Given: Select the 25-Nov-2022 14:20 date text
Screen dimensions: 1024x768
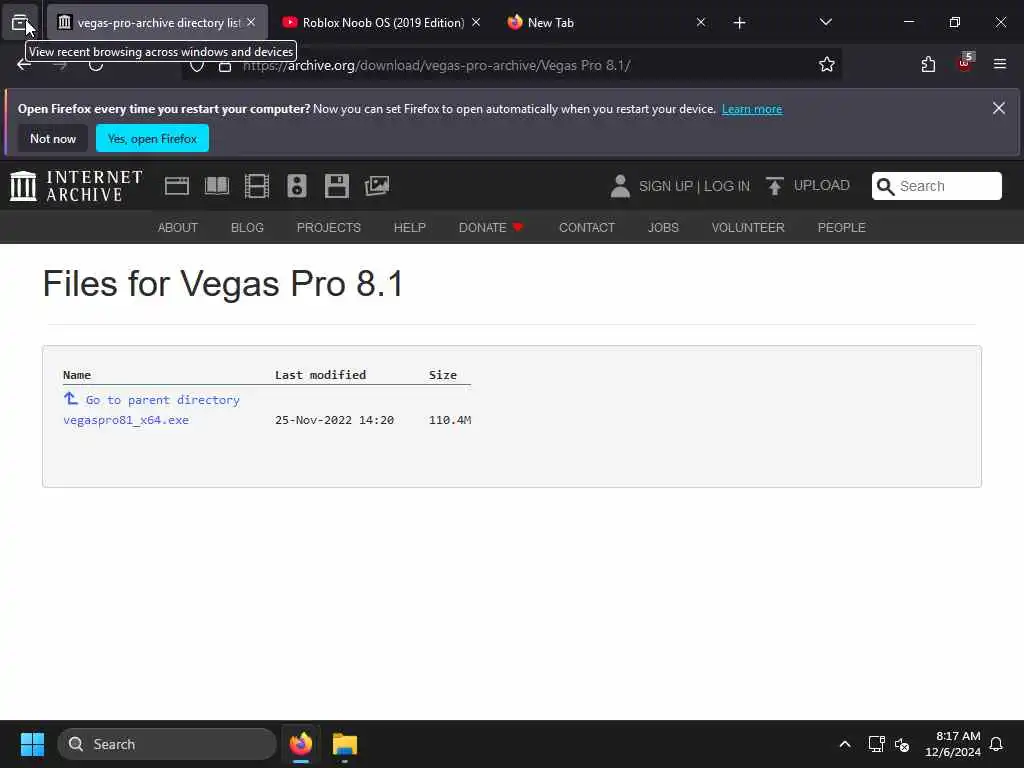Looking at the screenshot, I should [x=334, y=420].
